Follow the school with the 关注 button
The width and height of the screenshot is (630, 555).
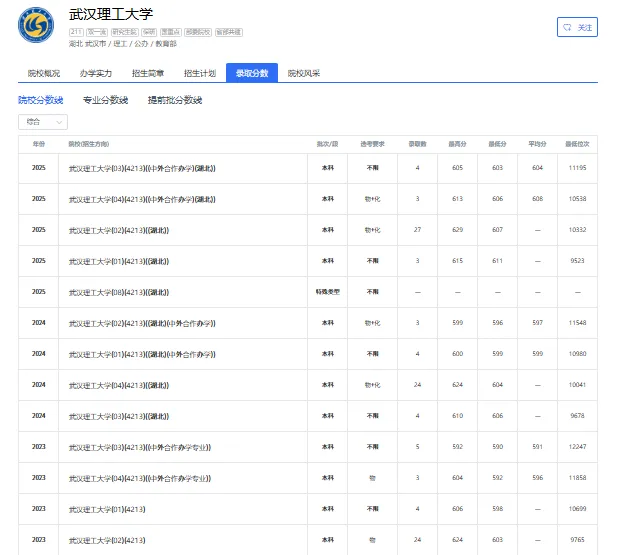577,27
